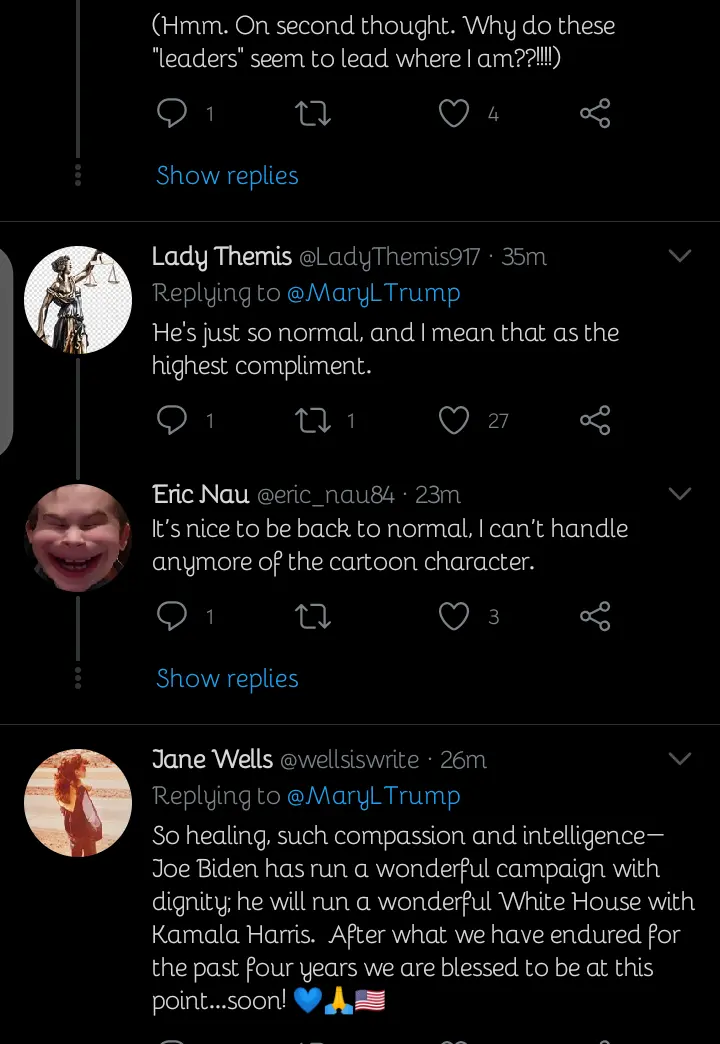Open options chevron on Lady Themis's tweet
720x1044 pixels.
(680, 256)
